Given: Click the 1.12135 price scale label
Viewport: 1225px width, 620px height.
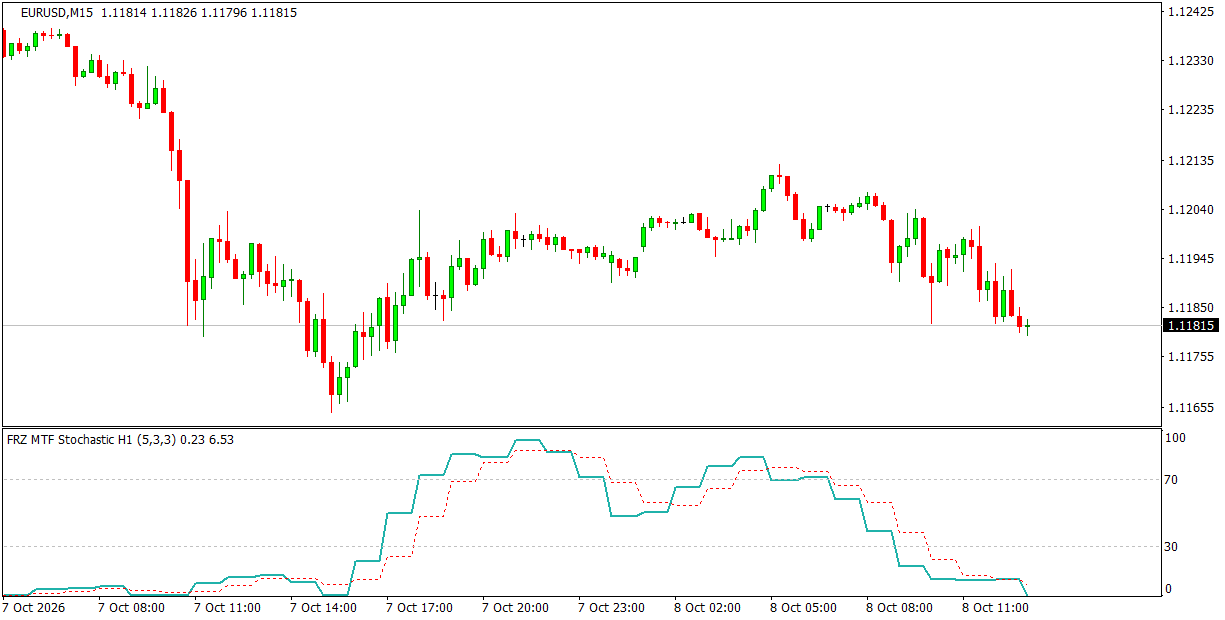Looking at the screenshot, I should (x=1191, y=160).
